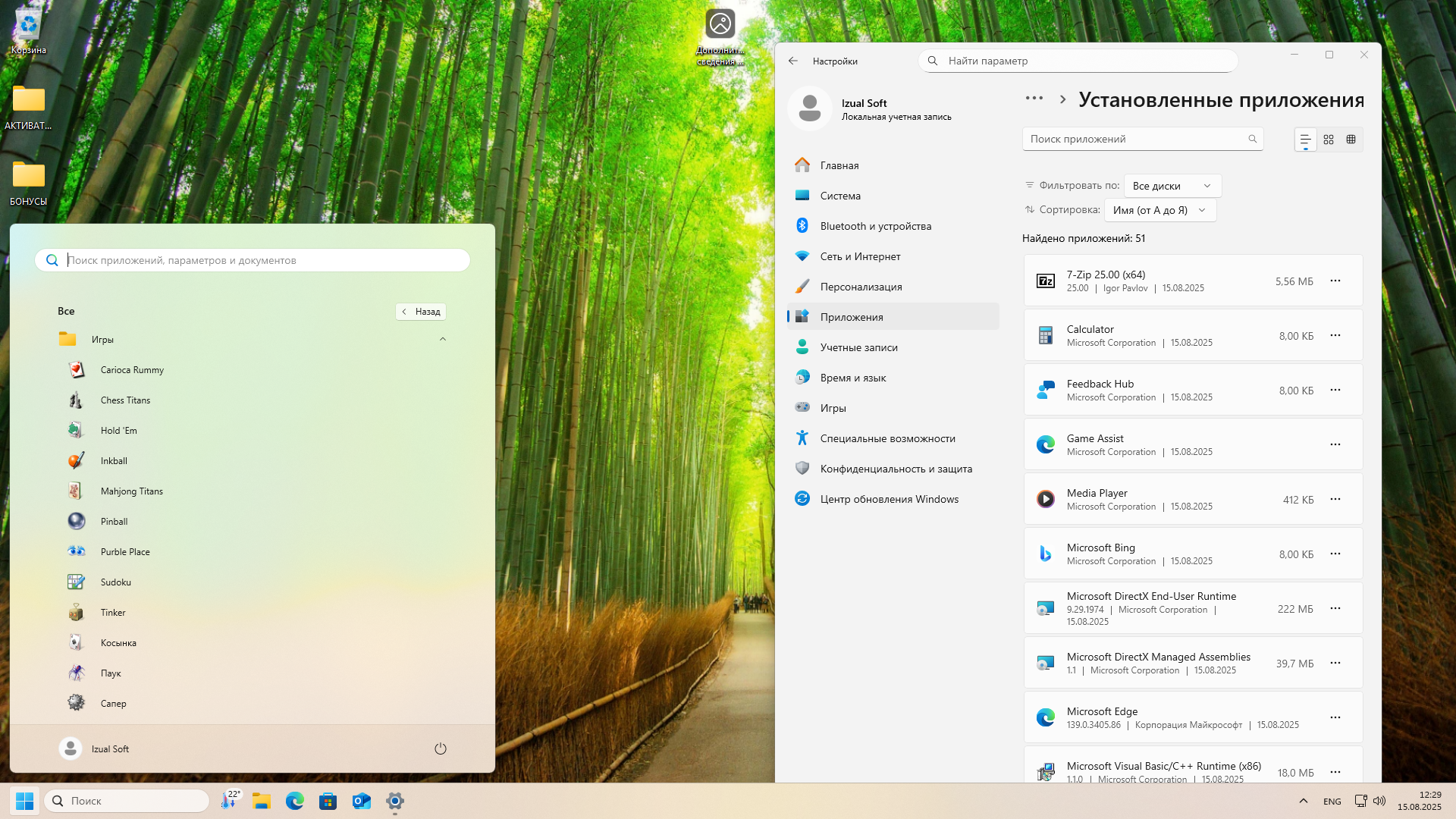Open Центр обновления Windows
Screen dimensions: 1456x819
click(893, 499)
